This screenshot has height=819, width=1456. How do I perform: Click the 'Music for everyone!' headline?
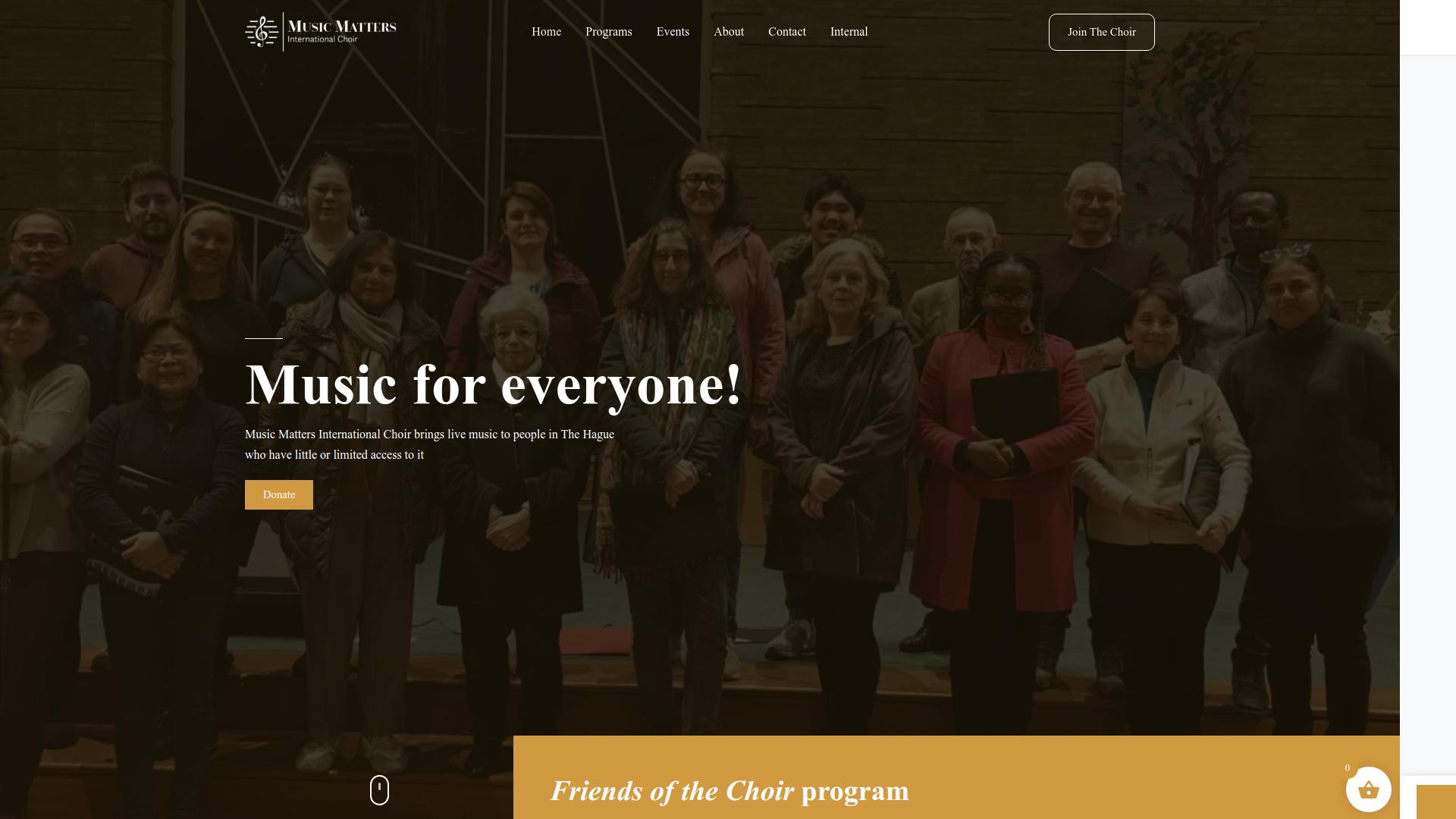point(494,385)
